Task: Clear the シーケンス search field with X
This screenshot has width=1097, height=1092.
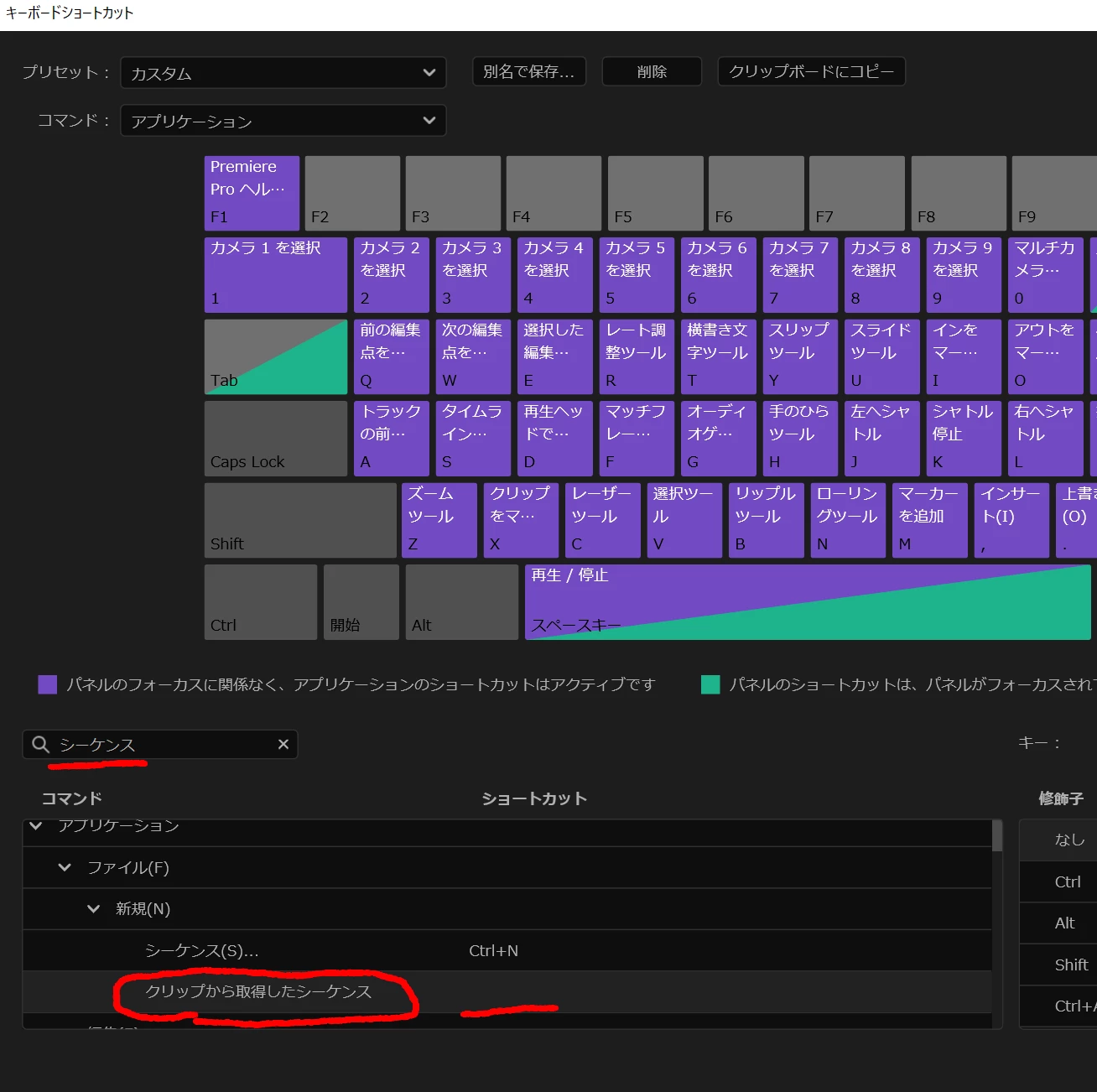Action: (283, 744)
